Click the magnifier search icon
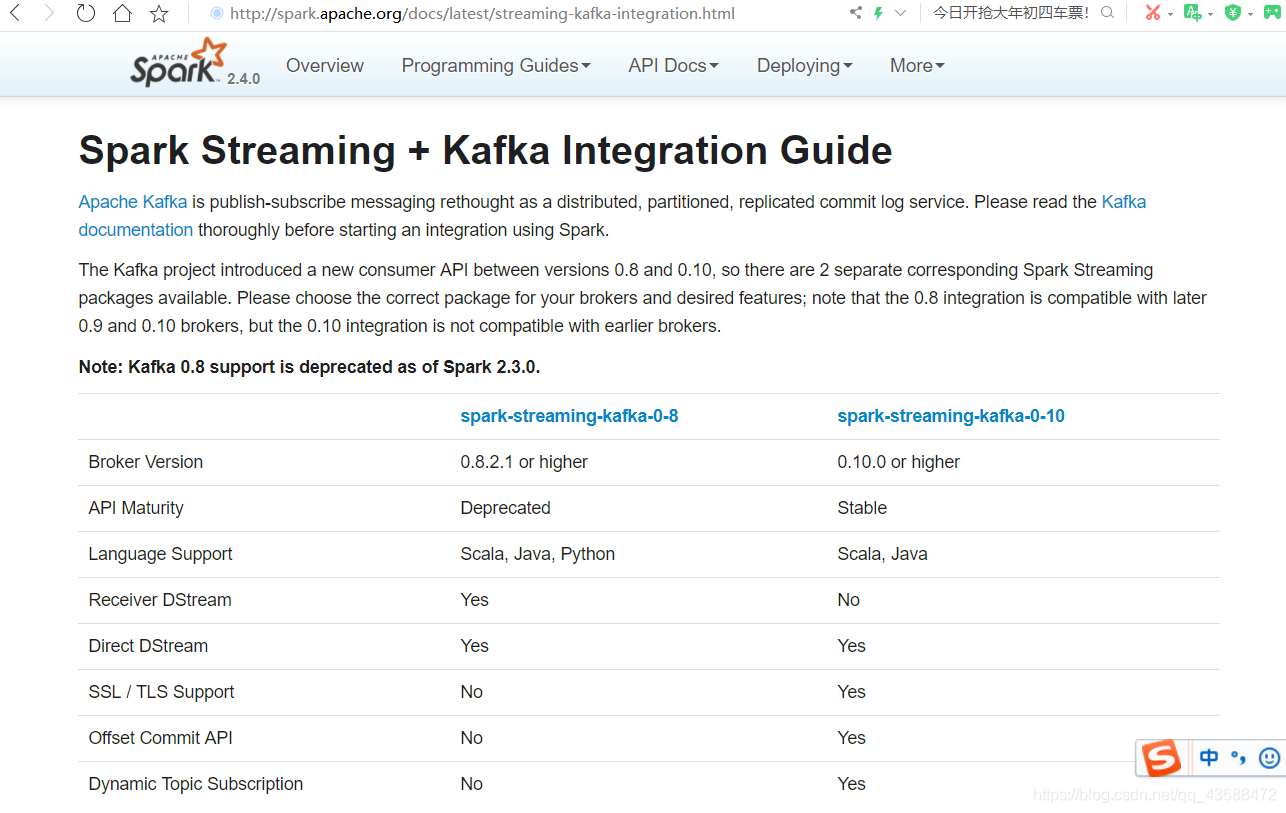This screenshot has height=813, width=1286. [x=1107, y=13]
